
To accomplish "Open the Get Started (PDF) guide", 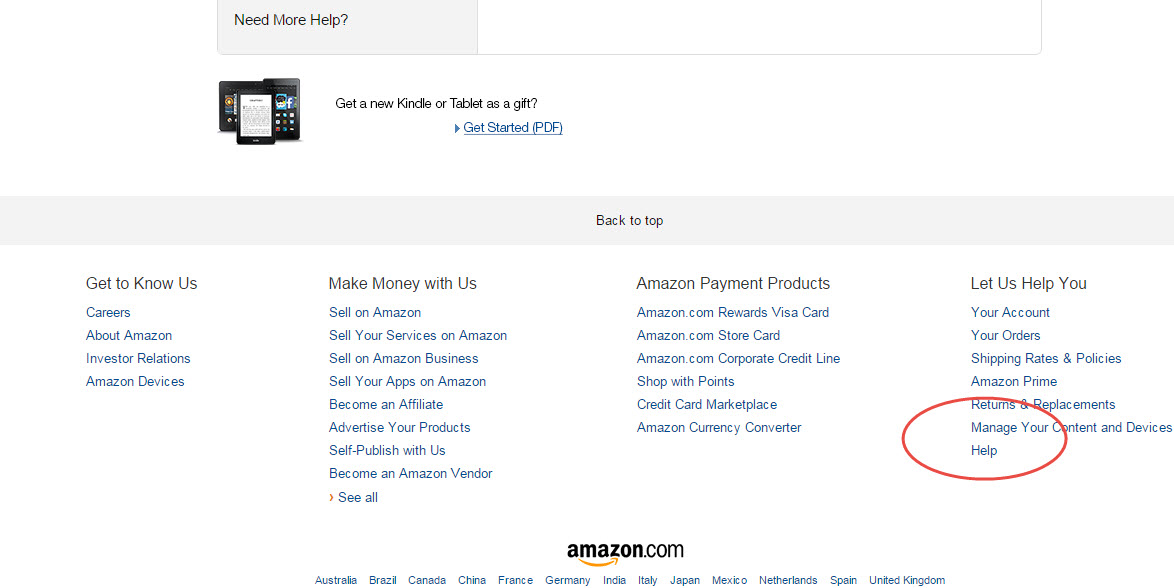I will 512,127.
